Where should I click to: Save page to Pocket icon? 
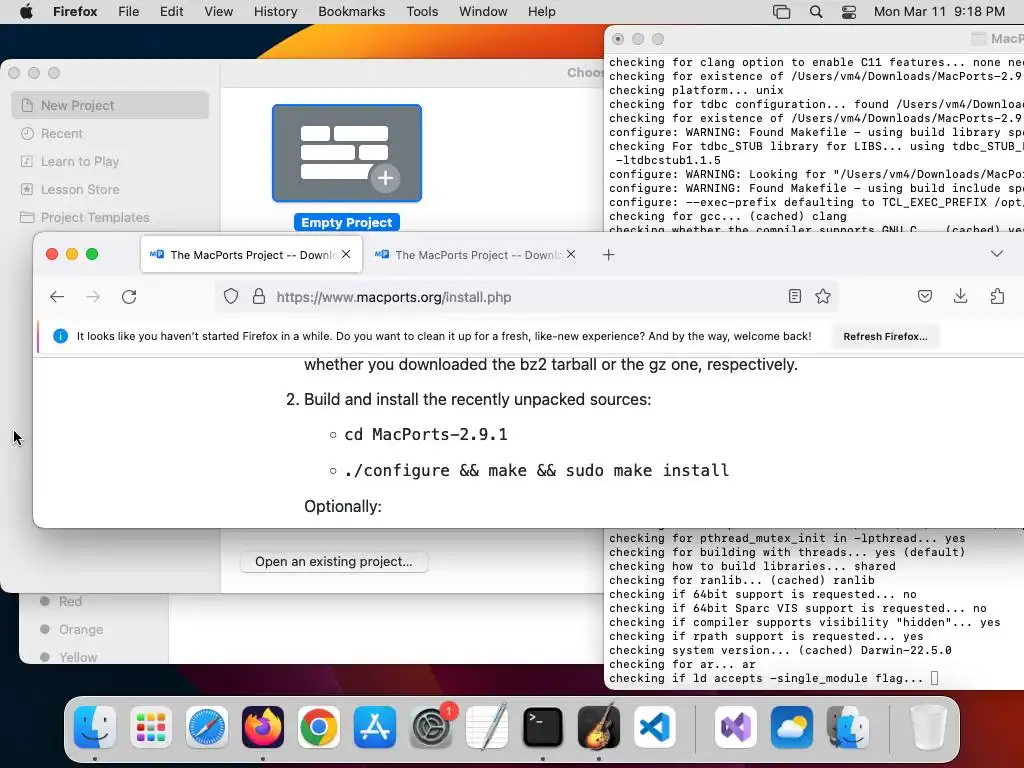(925, 296)
